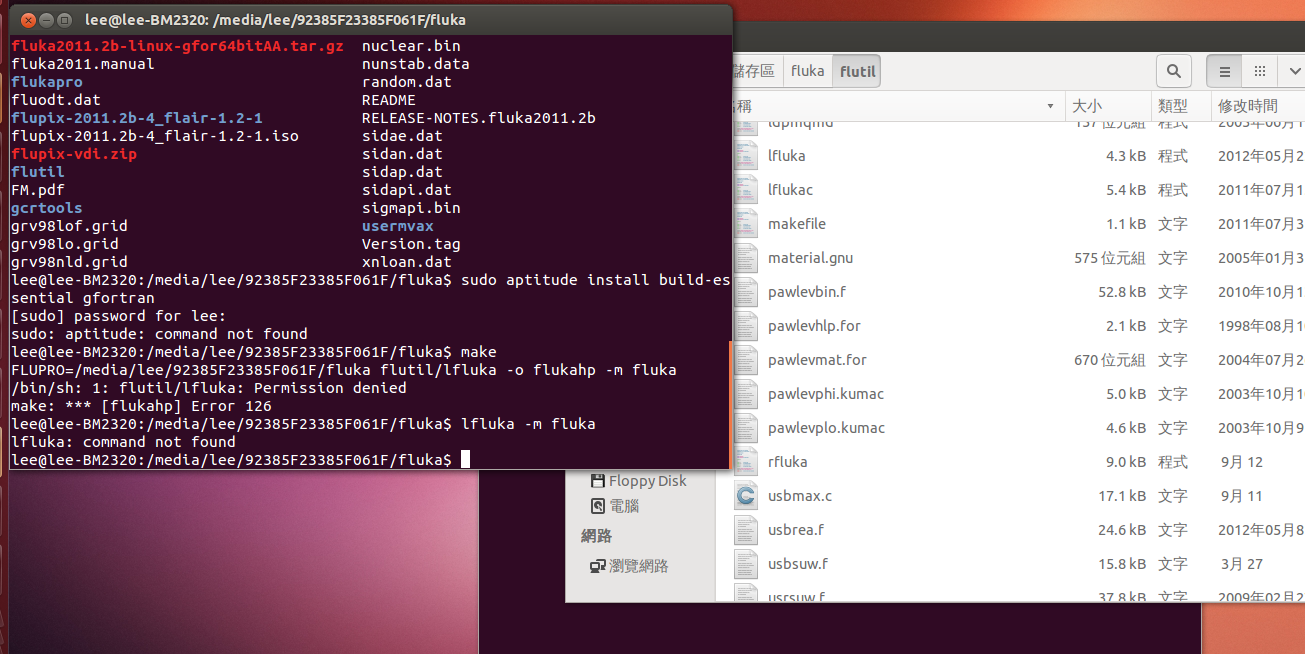The width and height of the screenshot is (1305, 654).
Task: Click the pawlevmat.for file icon
Action: pos(746,360)
